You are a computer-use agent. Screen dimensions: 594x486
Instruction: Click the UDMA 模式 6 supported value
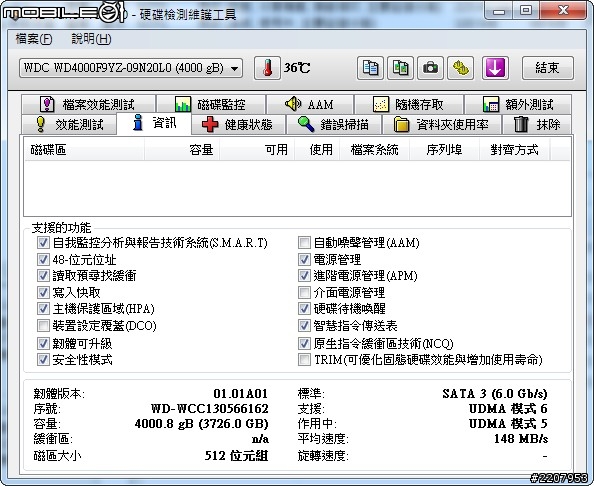508,409
